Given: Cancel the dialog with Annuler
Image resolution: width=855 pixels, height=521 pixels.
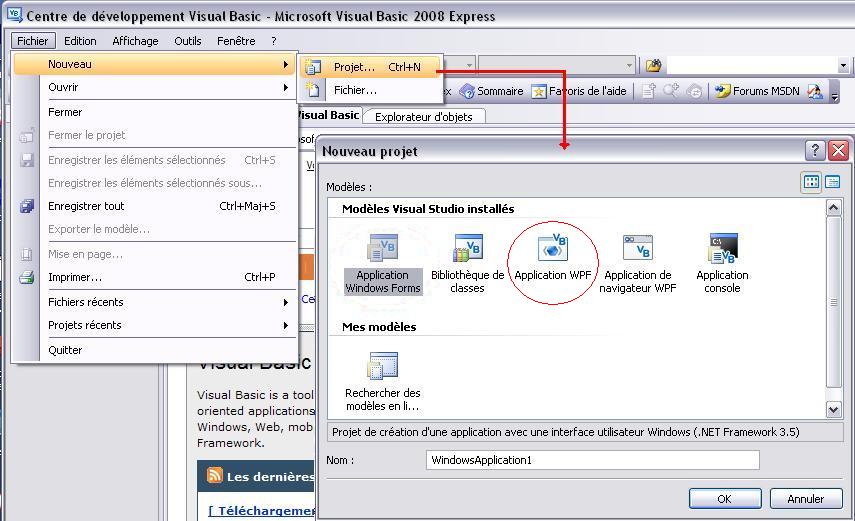Looking at the screenshot, I should [805, 499].
